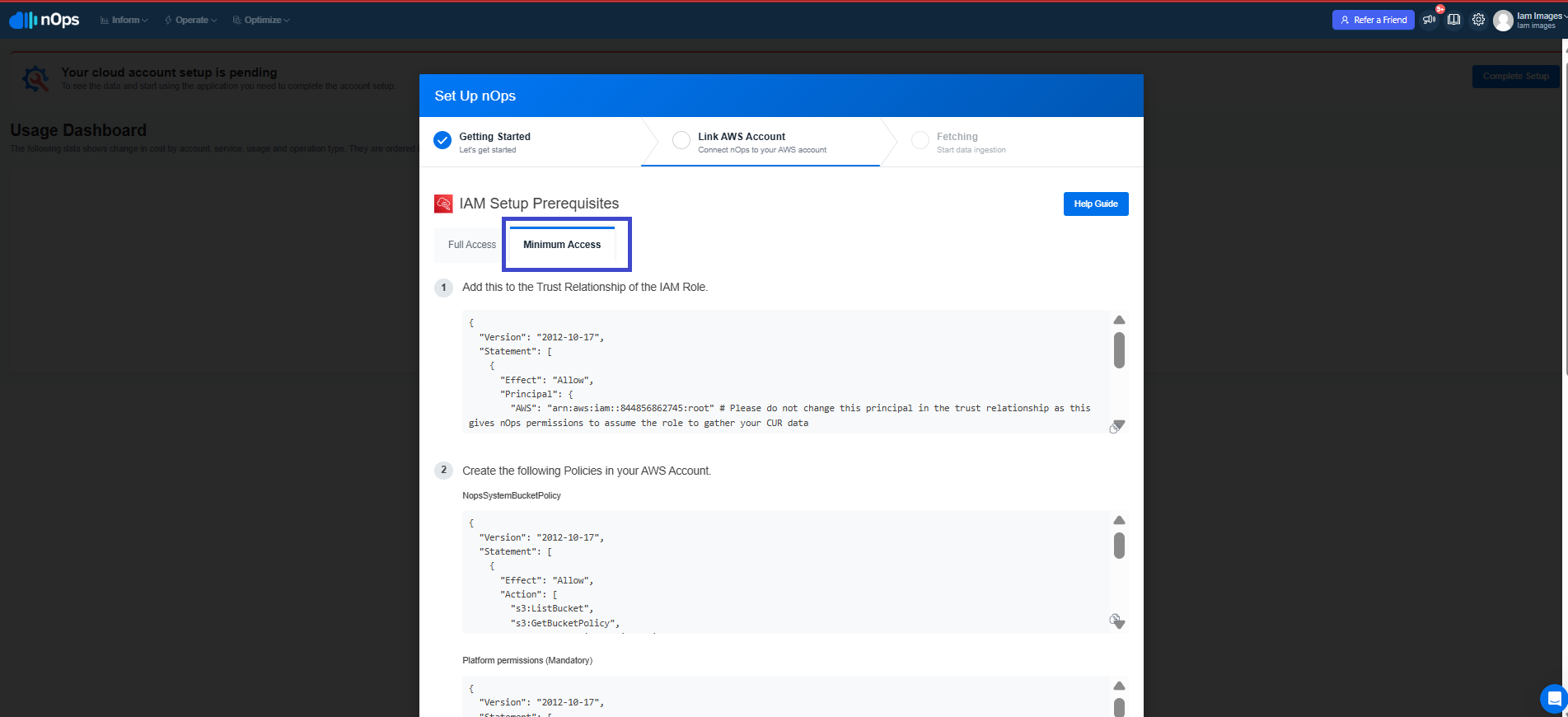
Task: Click the Set Up nOps dialog title
Action: [x=475, y=96]
